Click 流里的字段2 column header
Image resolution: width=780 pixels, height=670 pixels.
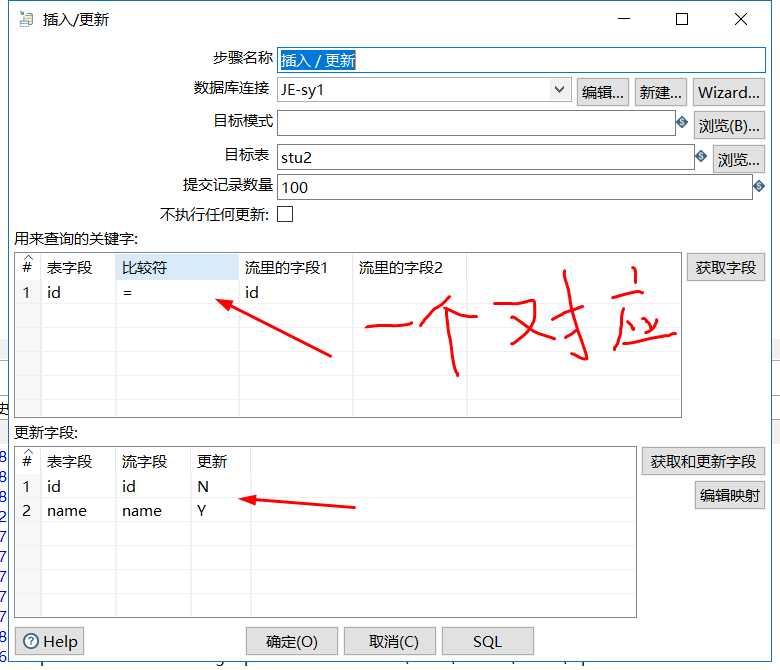click(409, 268)
